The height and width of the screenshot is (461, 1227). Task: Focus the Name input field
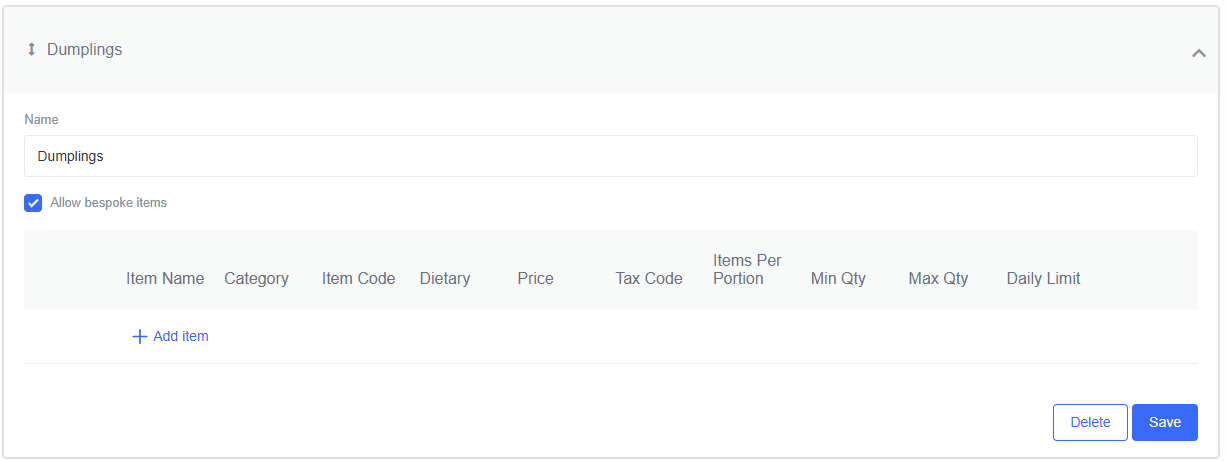610,156
